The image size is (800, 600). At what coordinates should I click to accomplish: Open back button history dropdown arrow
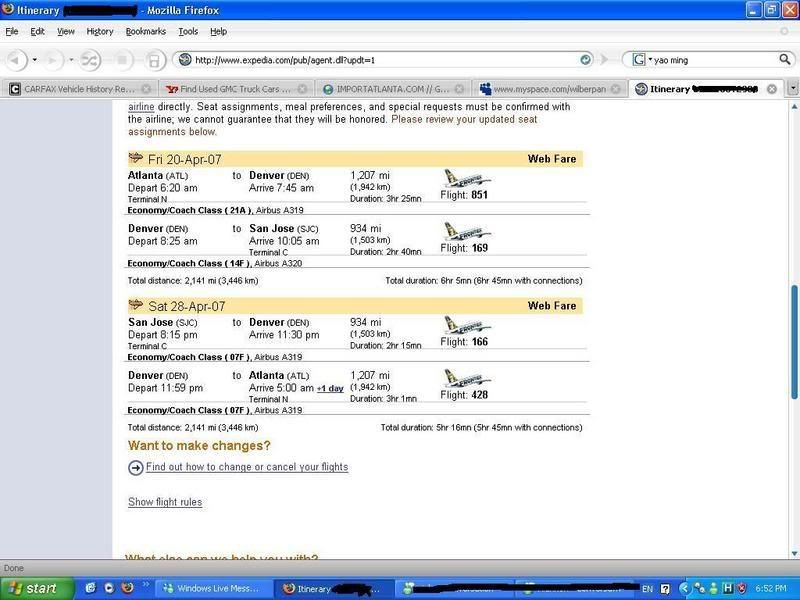tap(35, 60)
